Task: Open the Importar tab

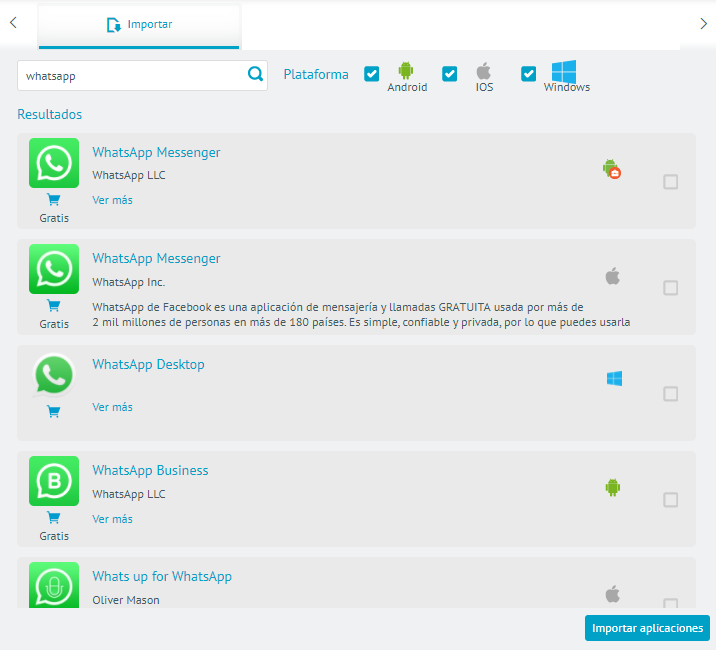Action: coord(139,25)
